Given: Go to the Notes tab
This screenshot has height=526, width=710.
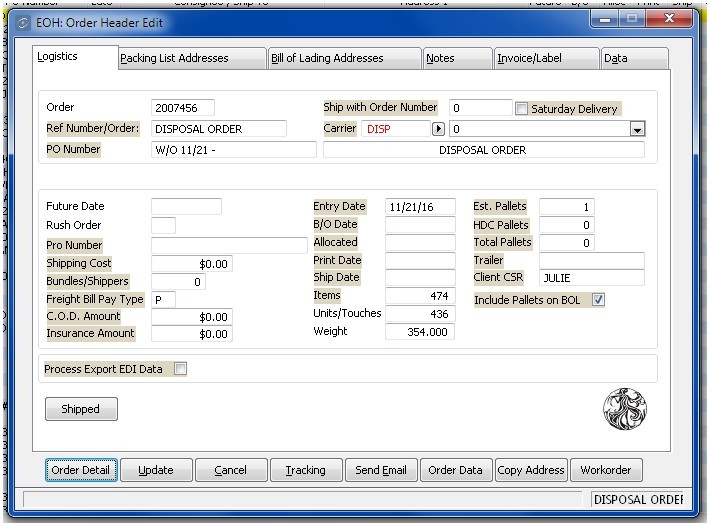Looking at the screenshot, I should tap(458, 58).
